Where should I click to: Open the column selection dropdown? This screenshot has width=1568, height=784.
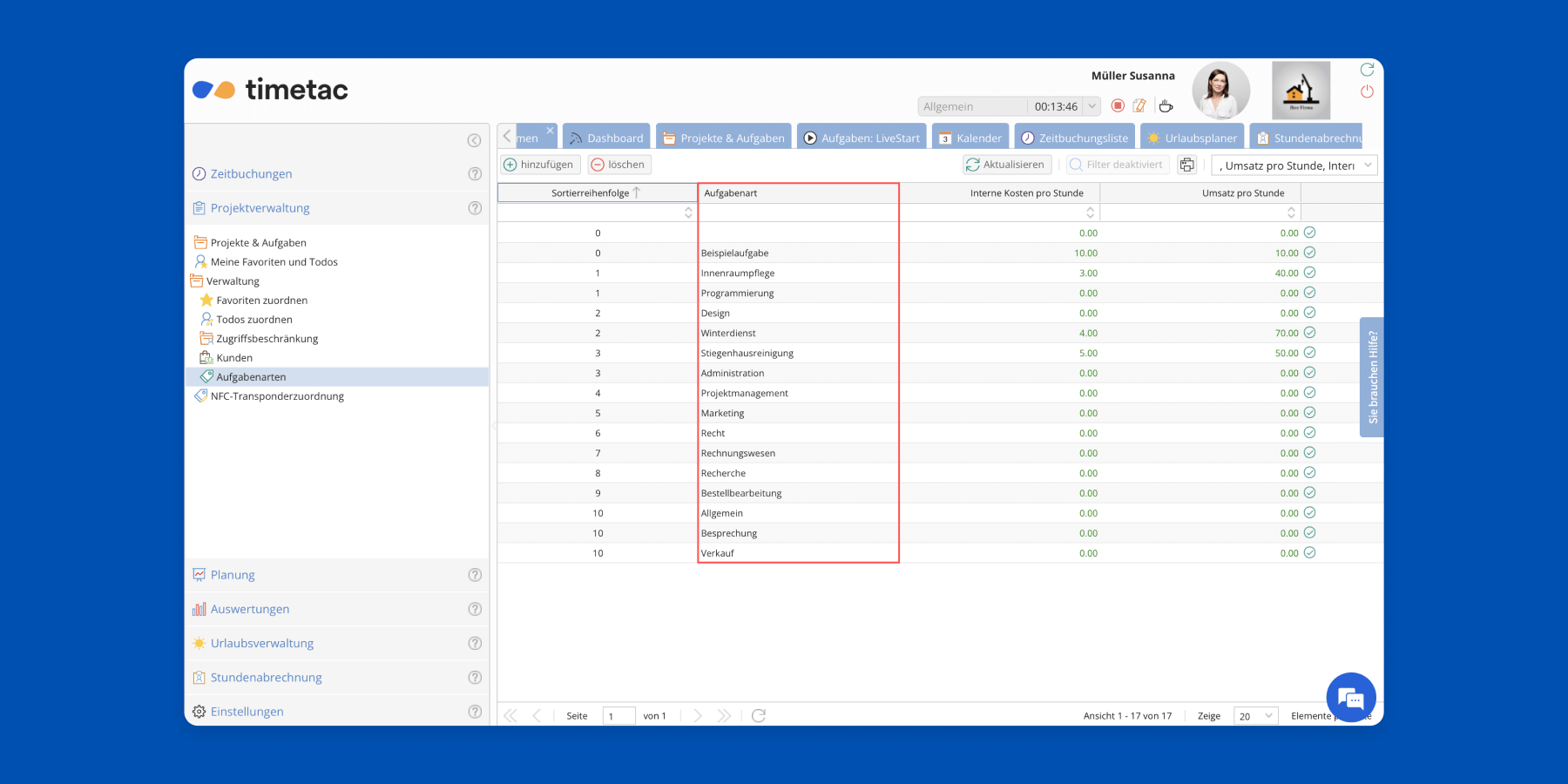(x=1368, y=166)
